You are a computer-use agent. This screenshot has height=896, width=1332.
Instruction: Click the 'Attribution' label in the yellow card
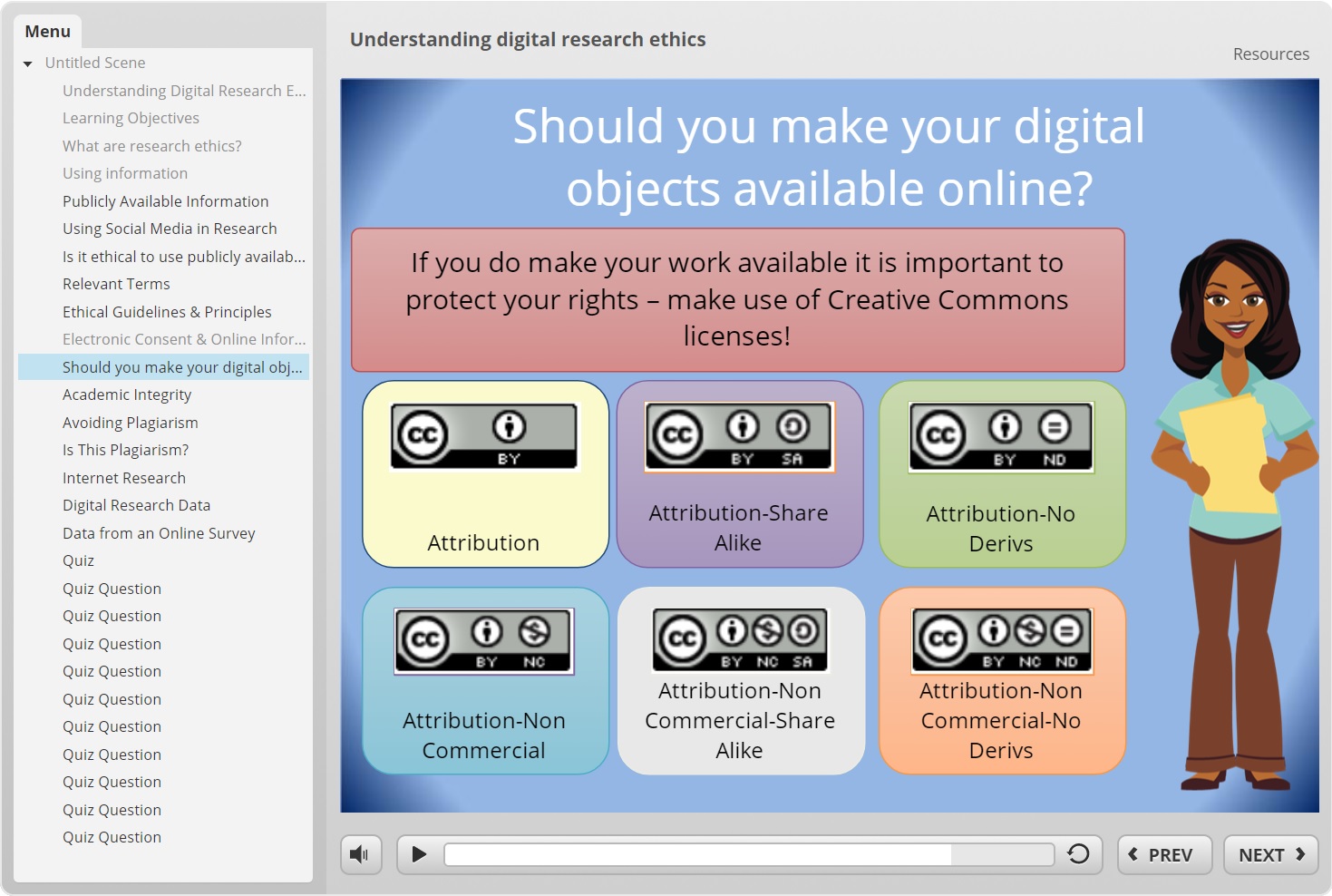coord(483,542)
